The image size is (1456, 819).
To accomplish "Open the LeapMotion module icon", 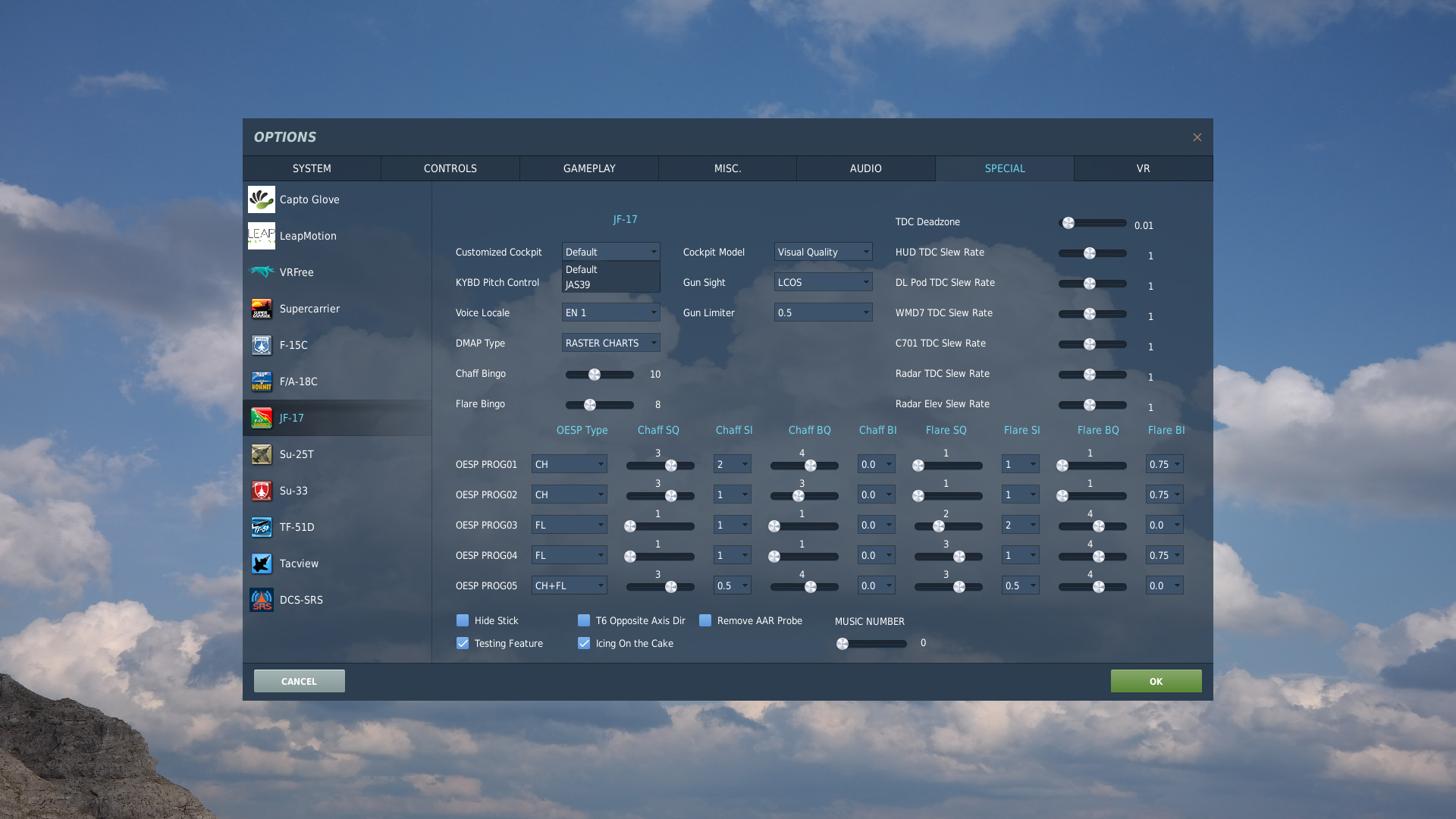I will (x=261, y=236).
